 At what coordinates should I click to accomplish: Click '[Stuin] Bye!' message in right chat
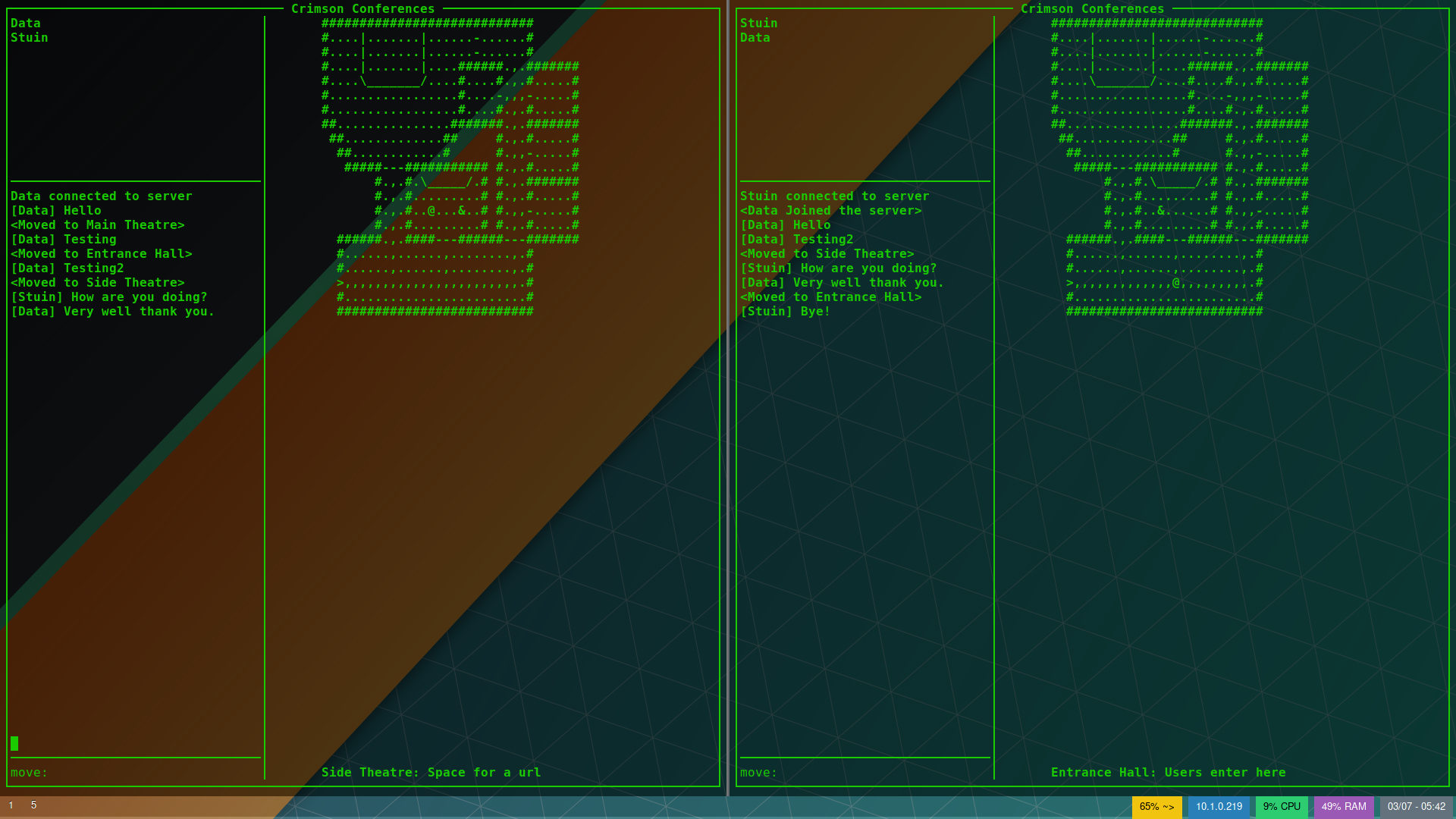click(785, 312)
